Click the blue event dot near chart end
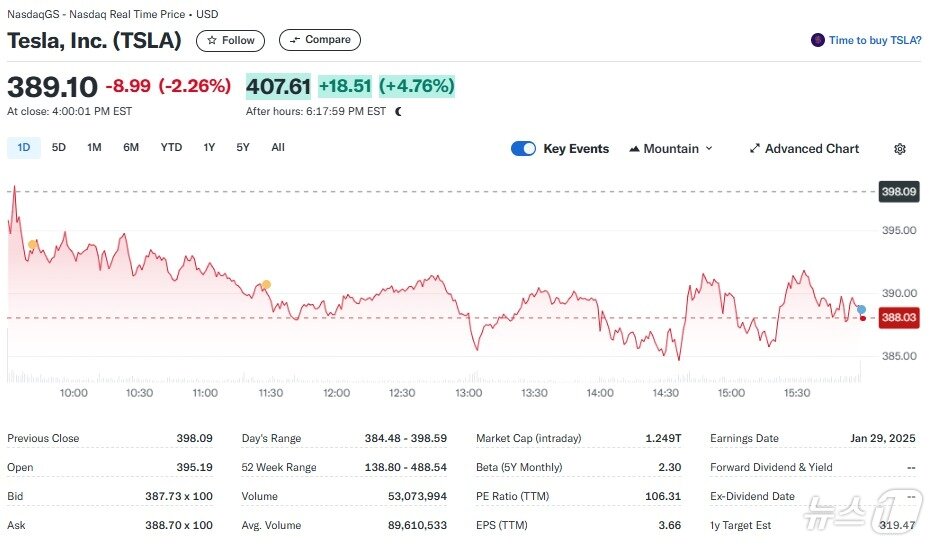The width and height of the screenshot is (933, 546). [861, 309]
